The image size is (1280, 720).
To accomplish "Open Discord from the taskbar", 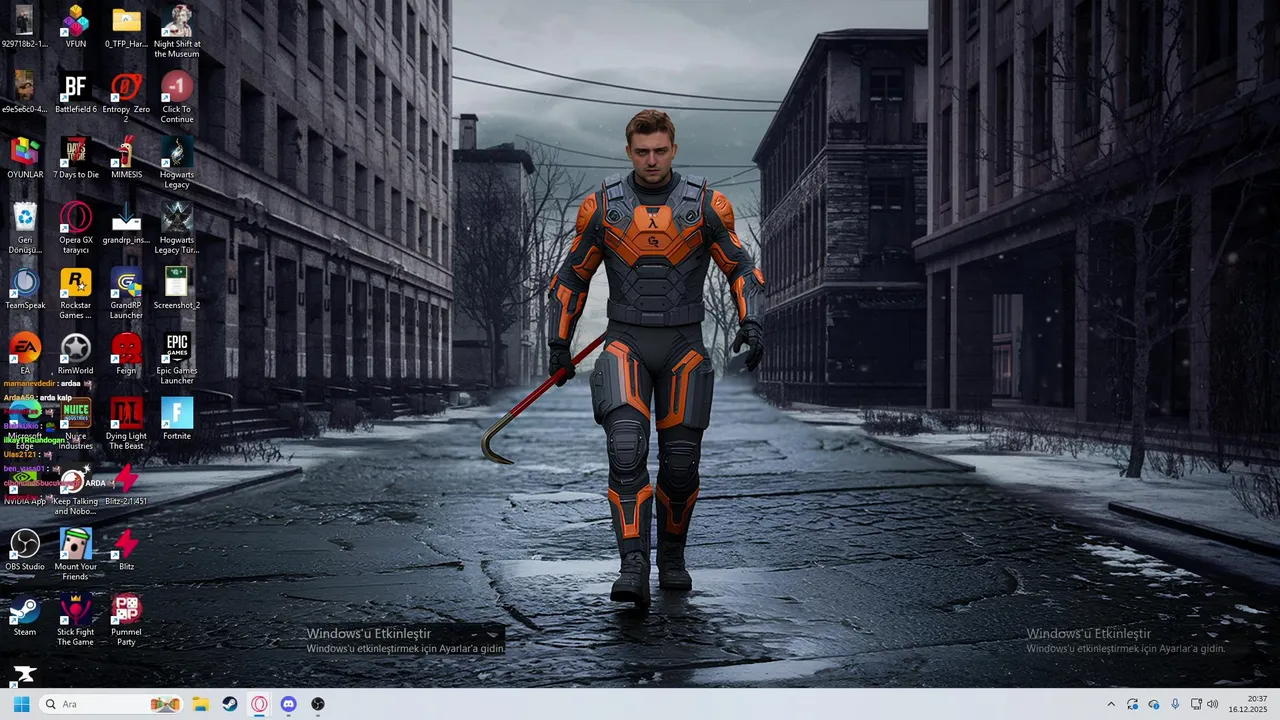I will (288, 704).
